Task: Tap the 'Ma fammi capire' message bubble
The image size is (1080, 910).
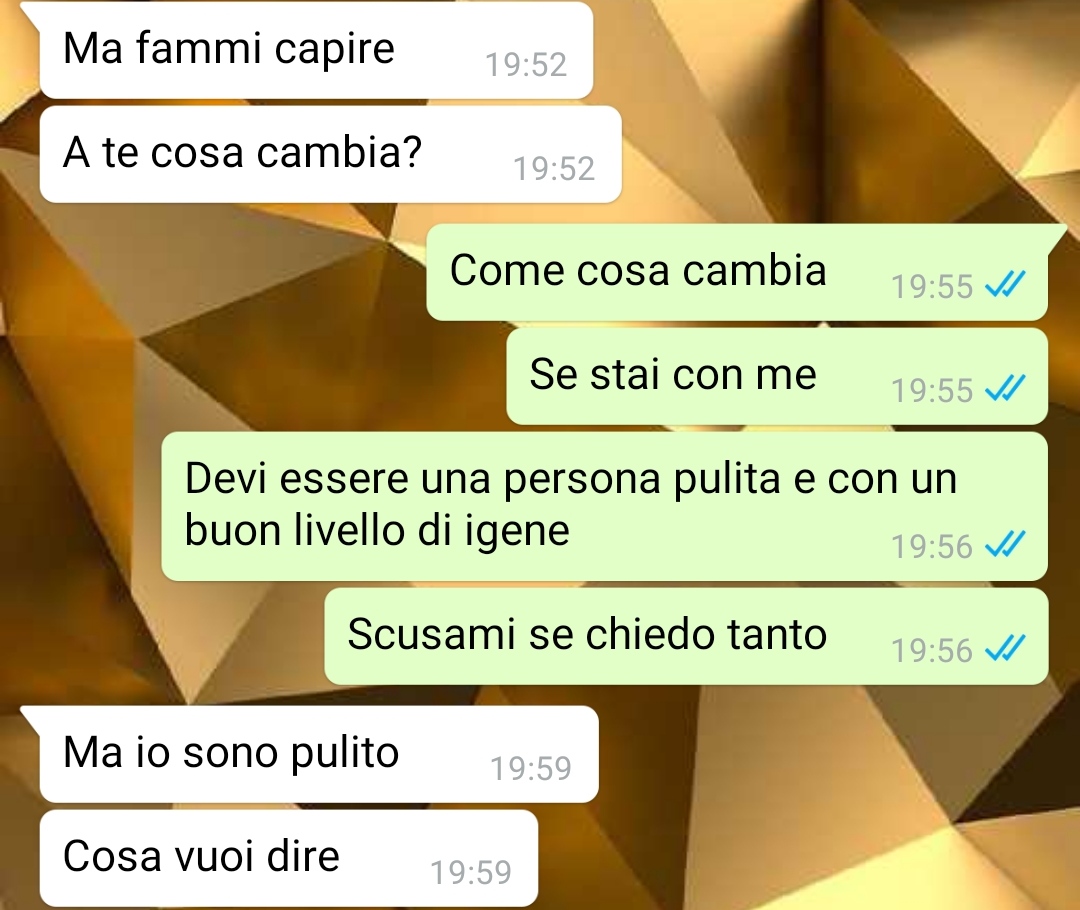Action: tap(316, 50)
